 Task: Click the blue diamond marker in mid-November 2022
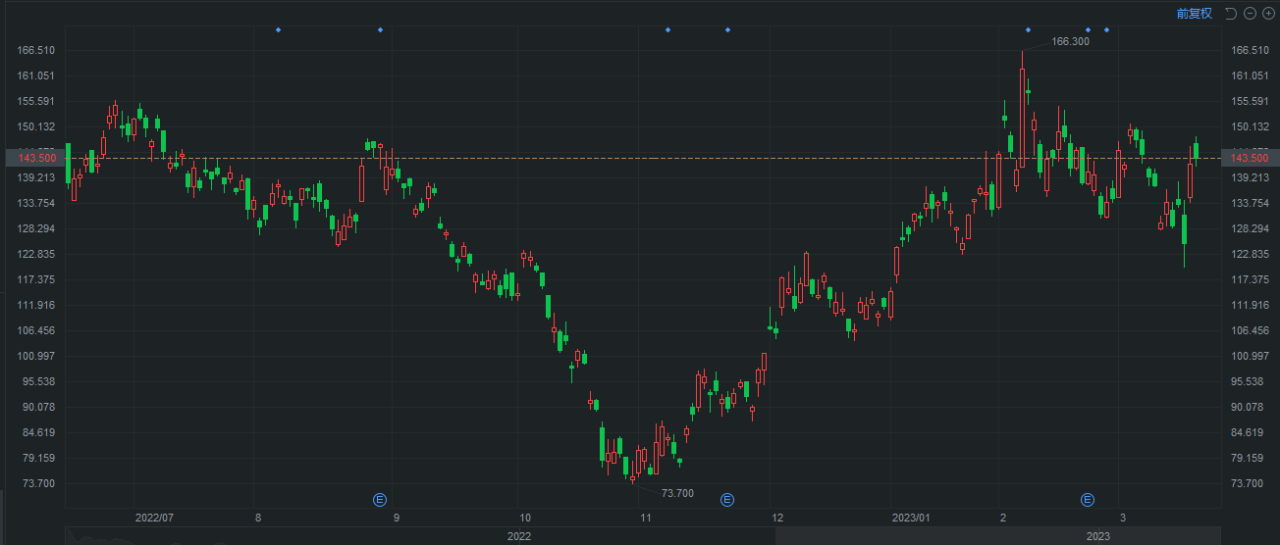(x=667, y=30)
